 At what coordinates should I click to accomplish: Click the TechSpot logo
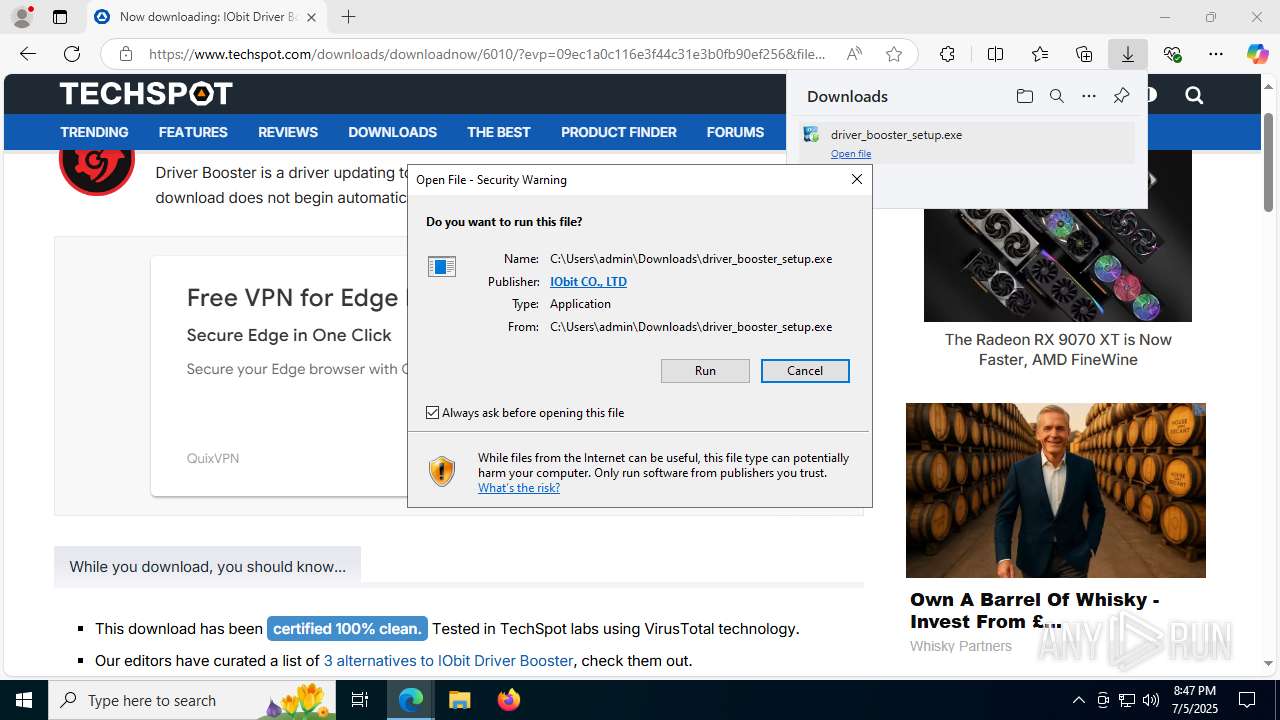tap(146, 94)
